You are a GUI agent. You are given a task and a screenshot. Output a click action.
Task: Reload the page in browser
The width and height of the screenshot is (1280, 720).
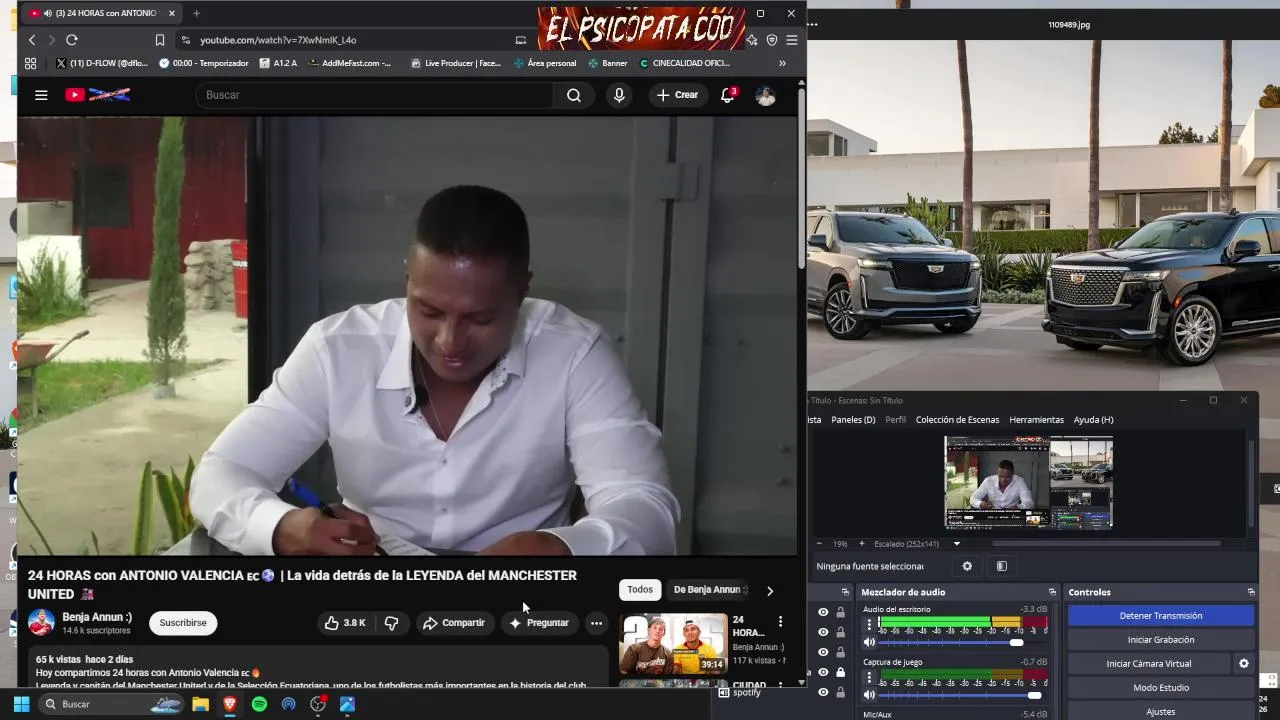[71, 40]
